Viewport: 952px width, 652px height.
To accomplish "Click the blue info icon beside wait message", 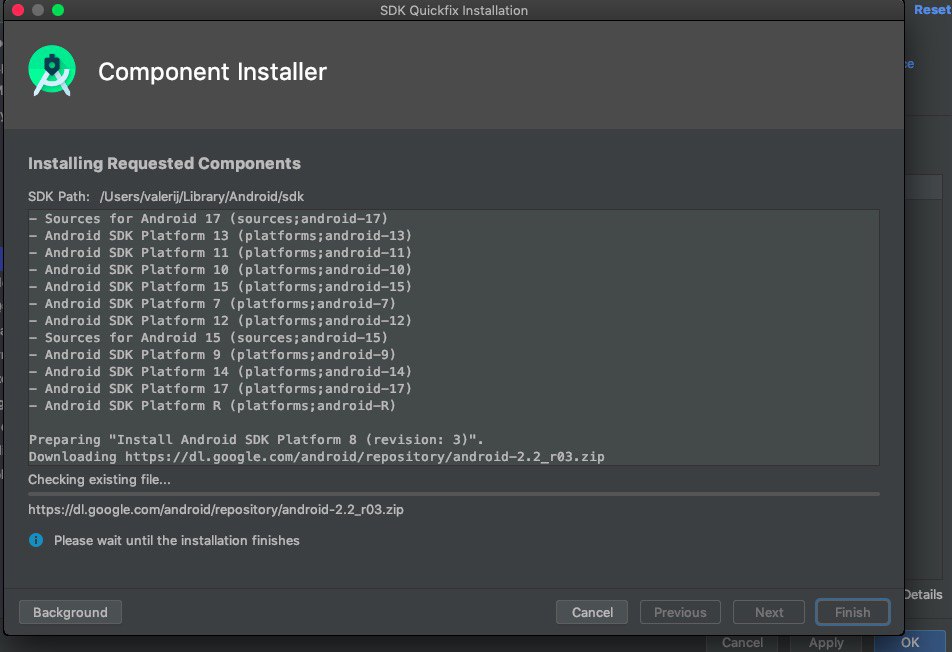I will (36, 540).
